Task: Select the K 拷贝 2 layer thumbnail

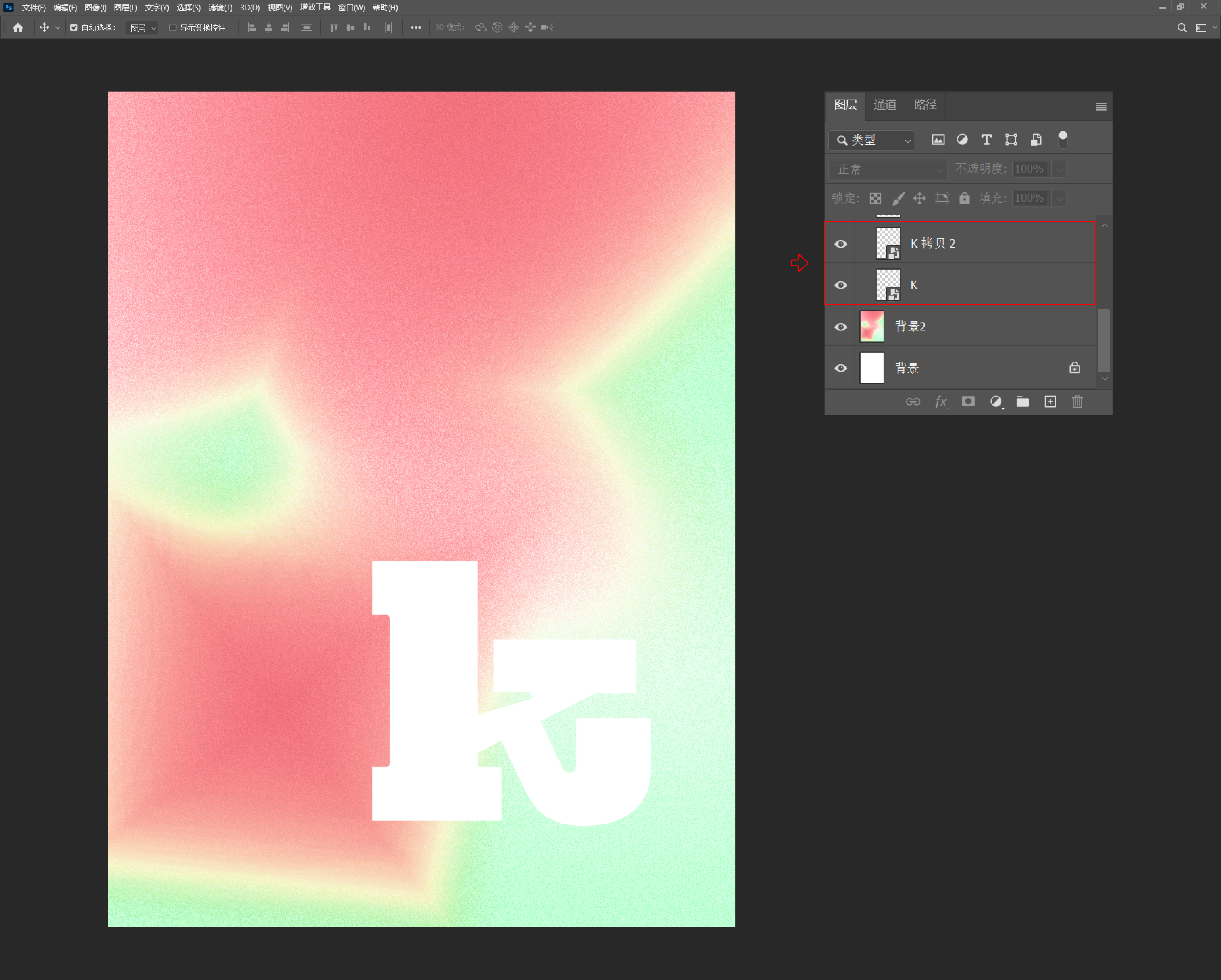Action: point(888,244)
